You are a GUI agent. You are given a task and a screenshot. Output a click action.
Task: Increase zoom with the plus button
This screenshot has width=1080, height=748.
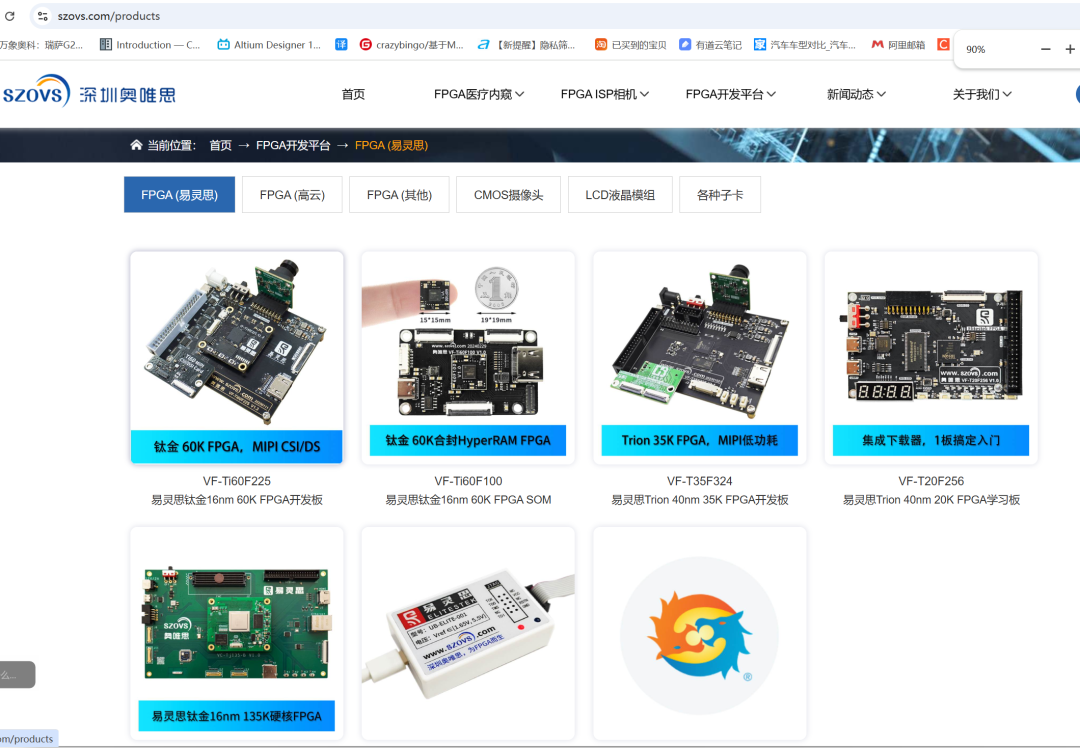point(1070,49)
